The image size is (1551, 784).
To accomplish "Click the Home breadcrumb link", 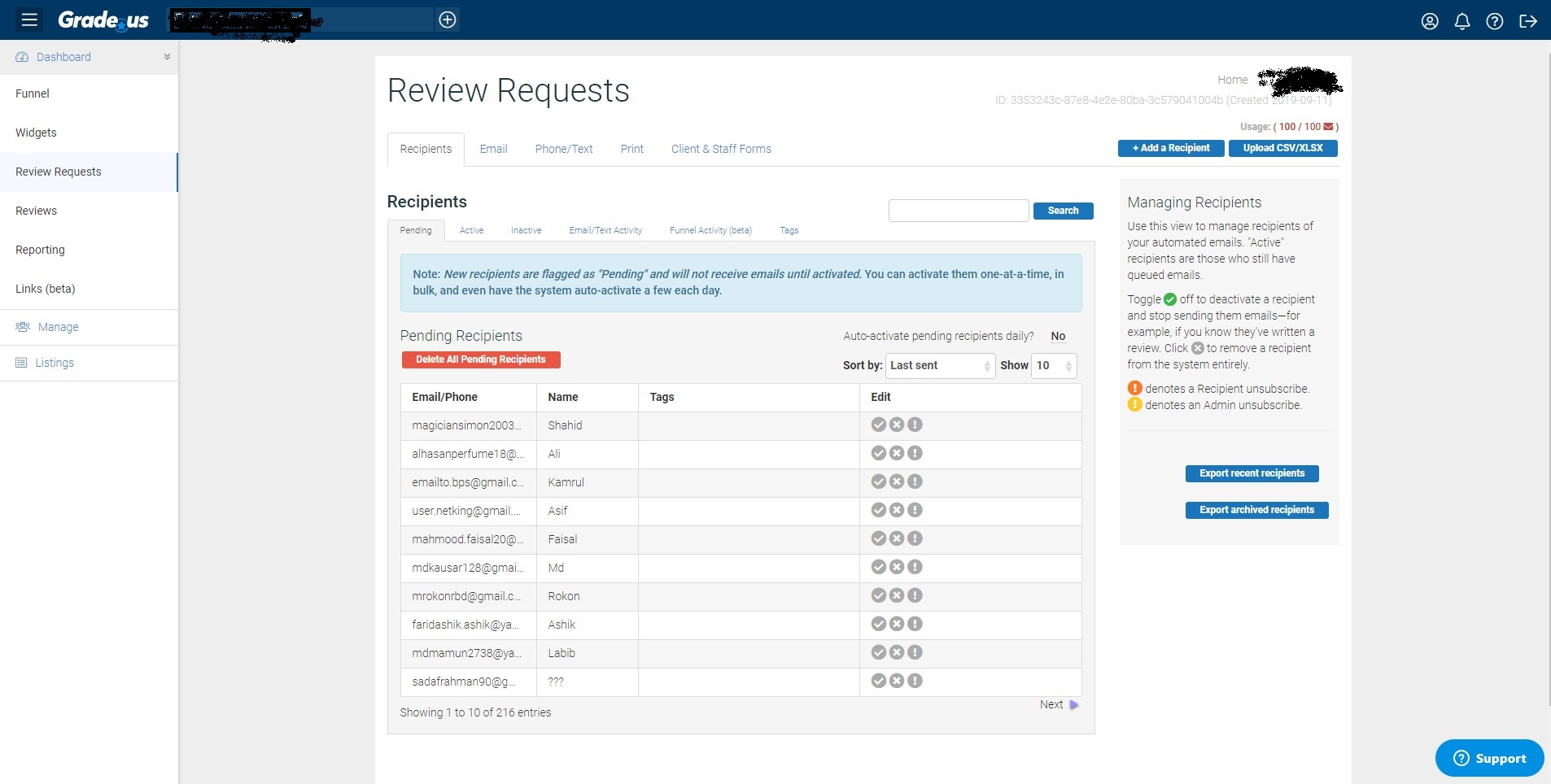I will click(x=1232, y=80).
